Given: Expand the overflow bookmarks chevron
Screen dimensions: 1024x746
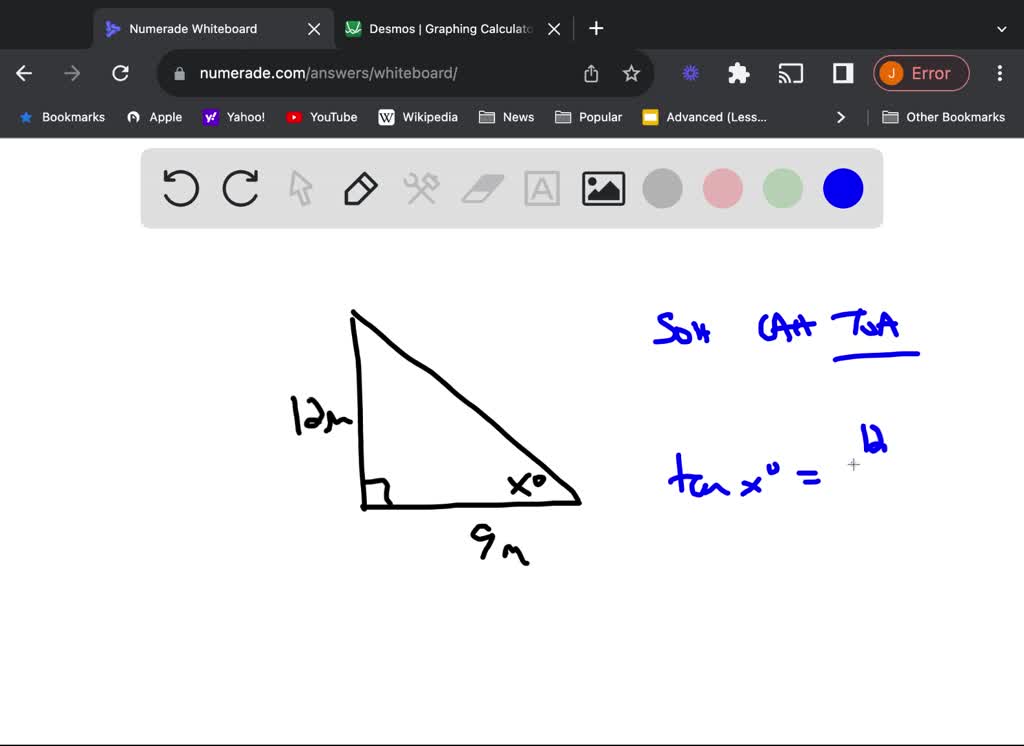Looking at the screenshot, I should tap(841, 117).
